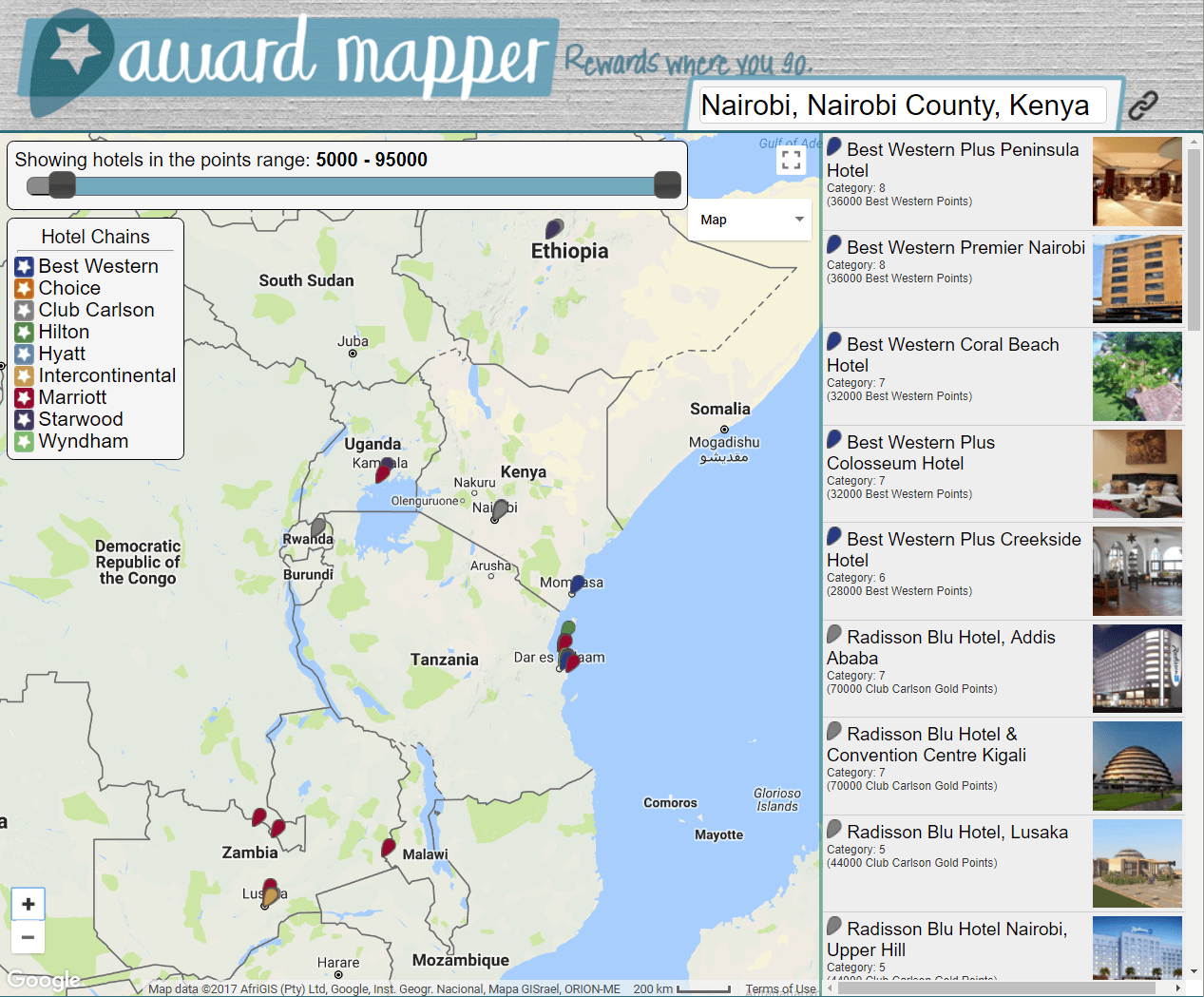Screen dimensions: 1204x997
Task: Click the Terms of Use link
Action: (780, 988)
